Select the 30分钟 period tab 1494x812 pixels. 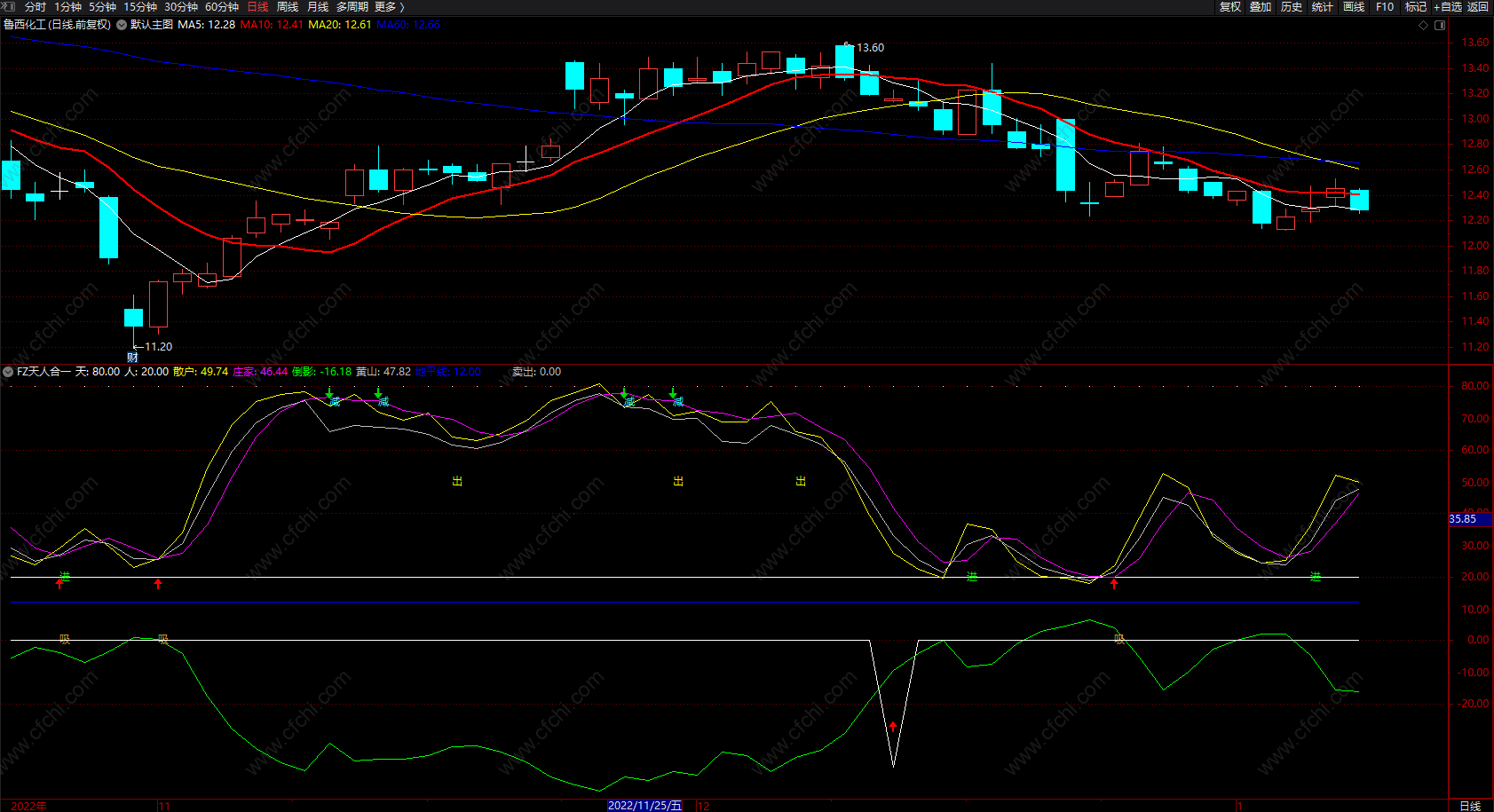(x=181, y=7)
